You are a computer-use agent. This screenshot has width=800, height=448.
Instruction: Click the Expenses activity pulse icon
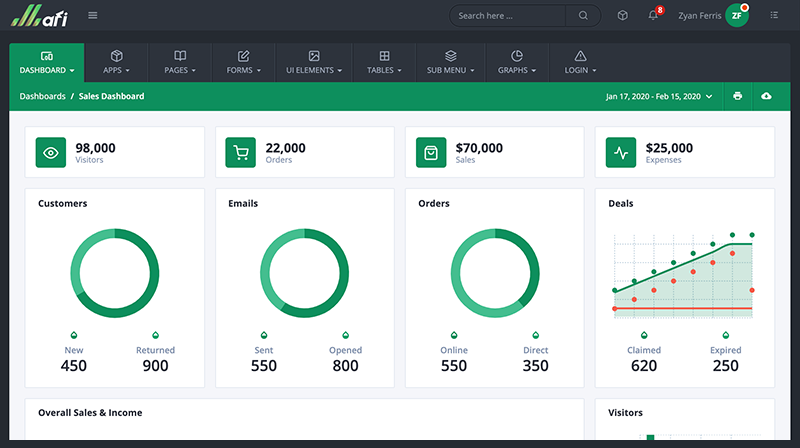click(621, 153)
